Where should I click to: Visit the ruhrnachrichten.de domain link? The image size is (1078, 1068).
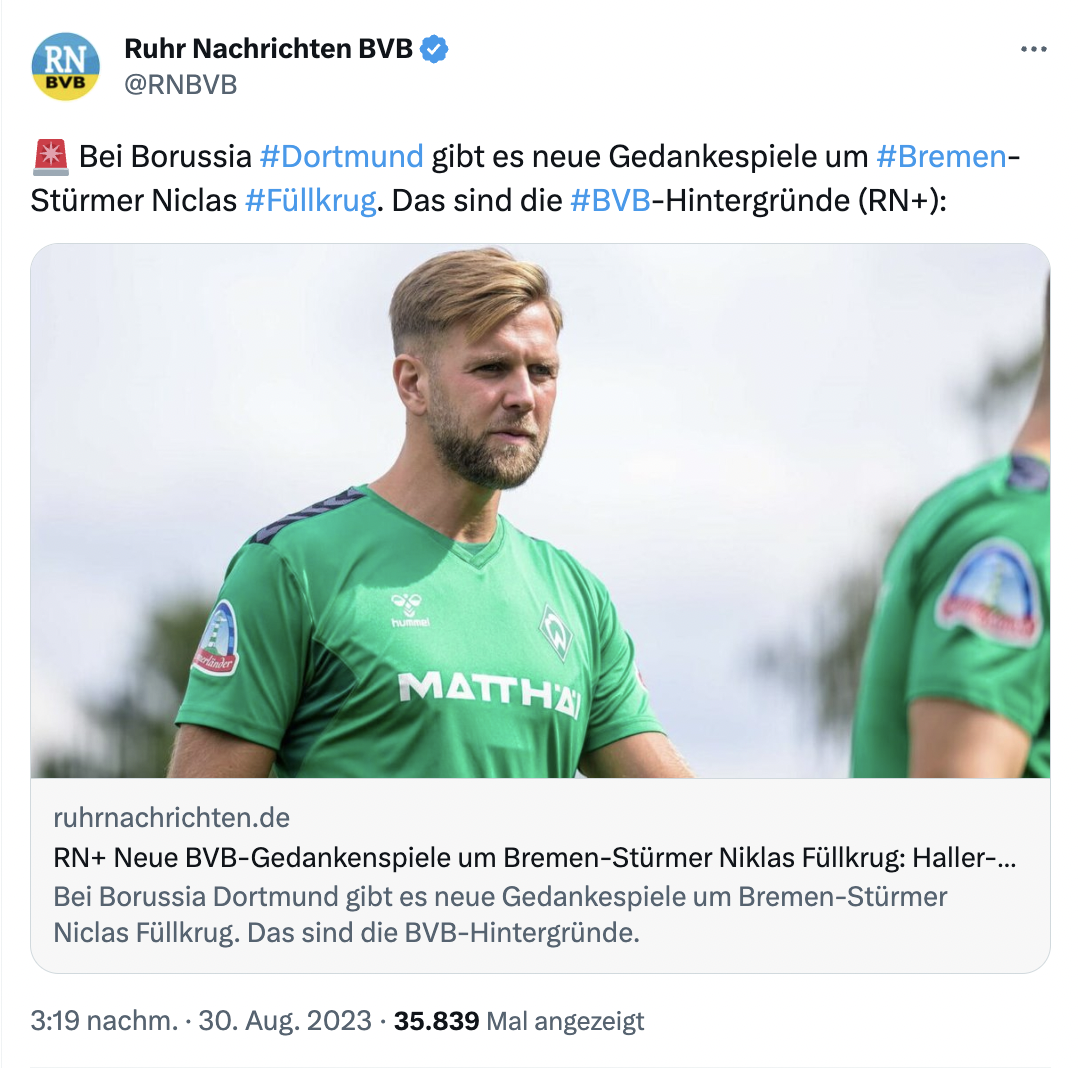(x=171, y=818)
